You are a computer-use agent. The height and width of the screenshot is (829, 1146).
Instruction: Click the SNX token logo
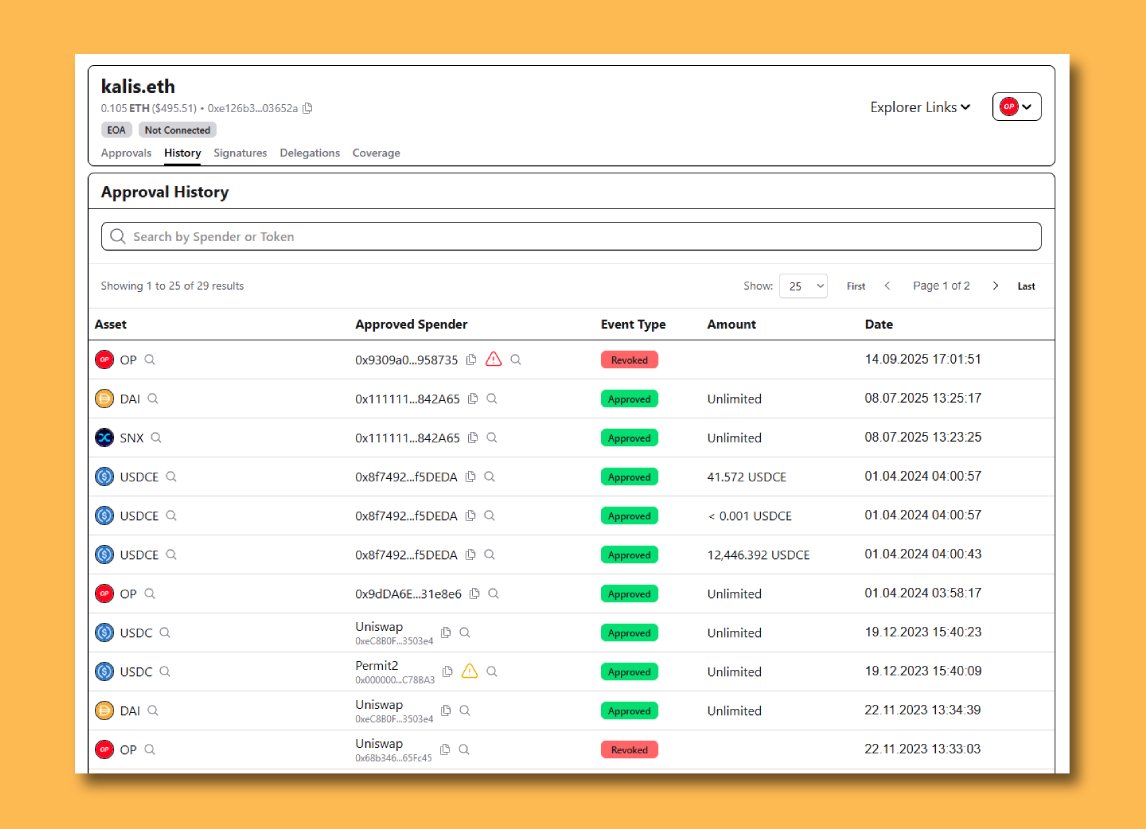[x=105, y=438]
